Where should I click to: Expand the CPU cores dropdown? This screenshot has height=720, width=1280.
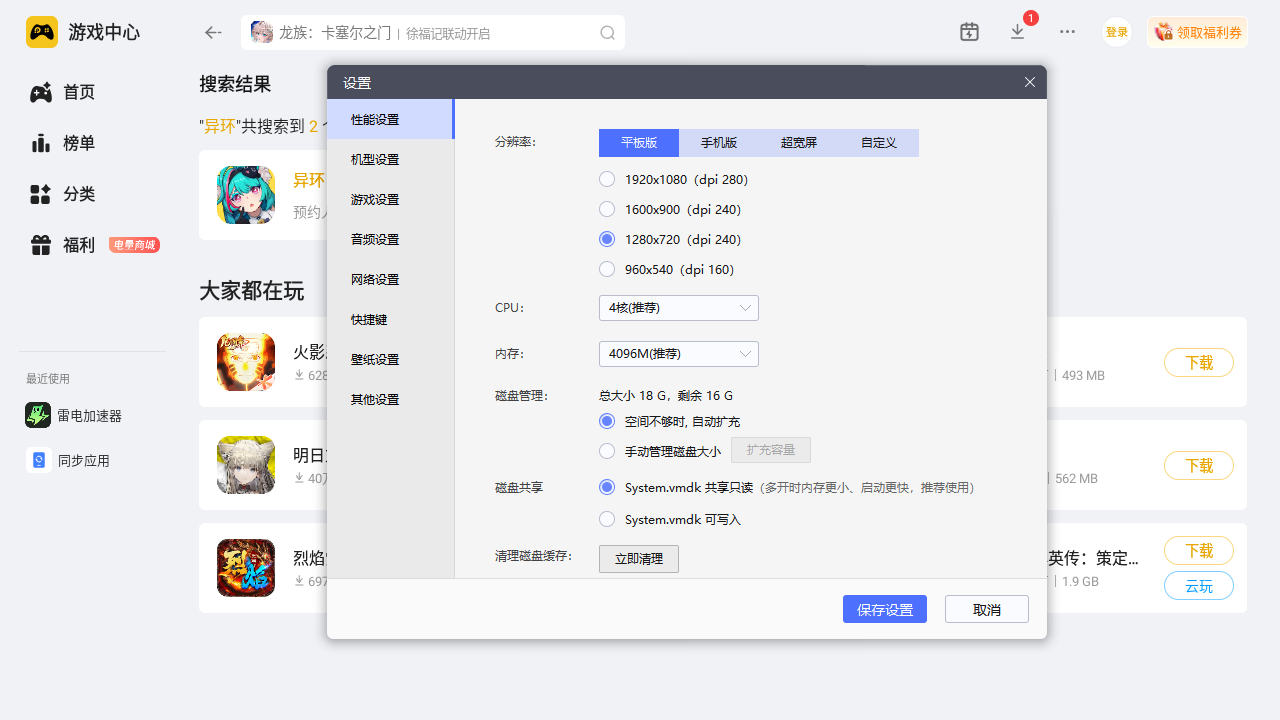678,308
